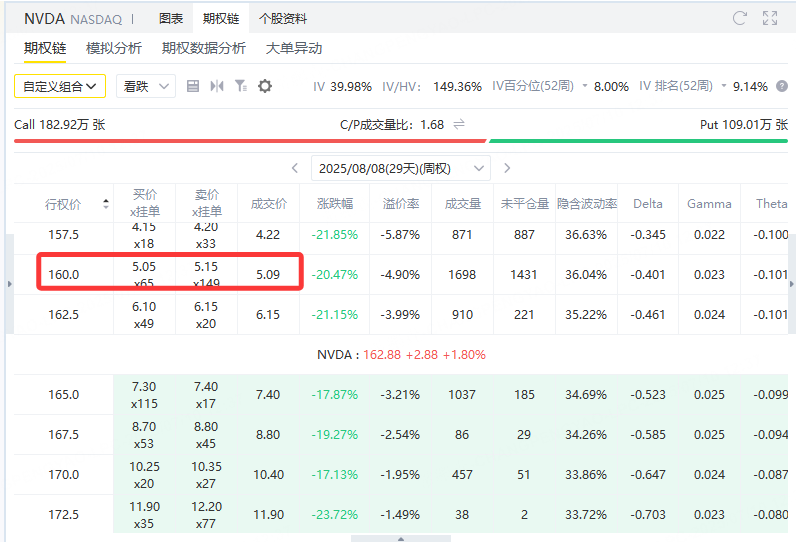Select the 162.5 strike row
The image size is (796, 542).
[x=401, y=315]
